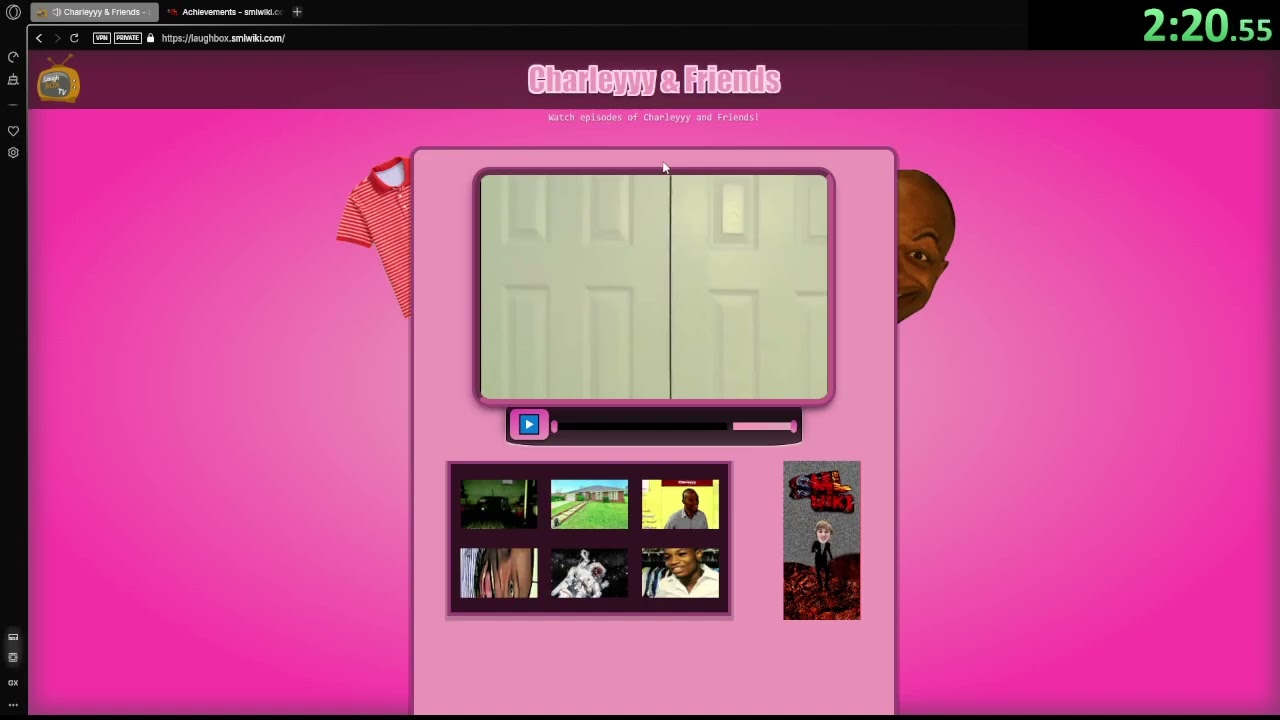Click the sidebar player panel icon

[13, 636]
